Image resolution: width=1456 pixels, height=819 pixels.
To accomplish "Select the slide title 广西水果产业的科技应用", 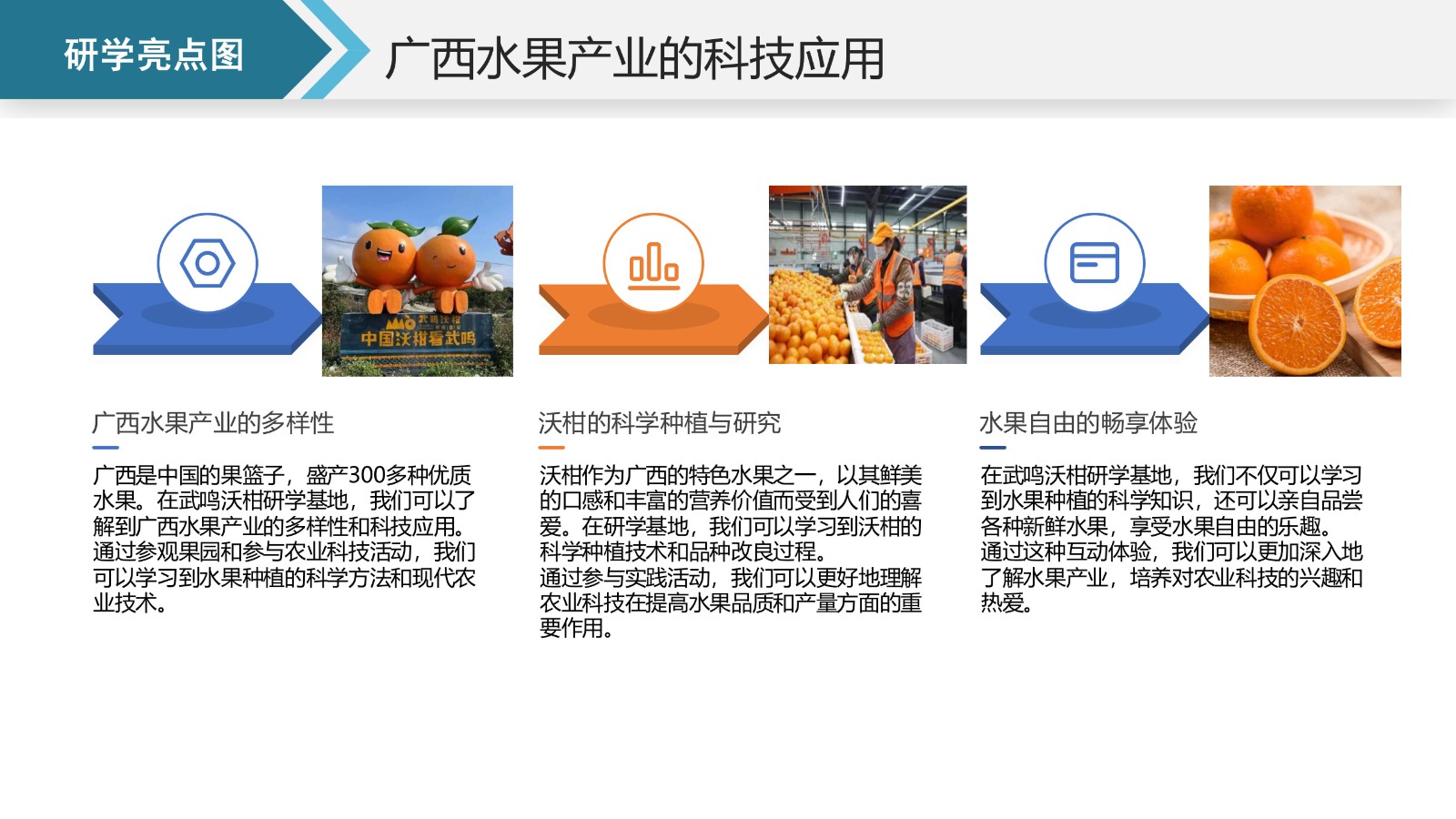I will 634,59.
